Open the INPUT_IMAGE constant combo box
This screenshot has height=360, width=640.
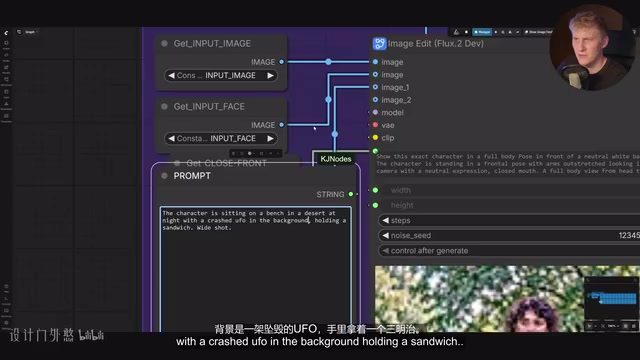tap(221, 76)
